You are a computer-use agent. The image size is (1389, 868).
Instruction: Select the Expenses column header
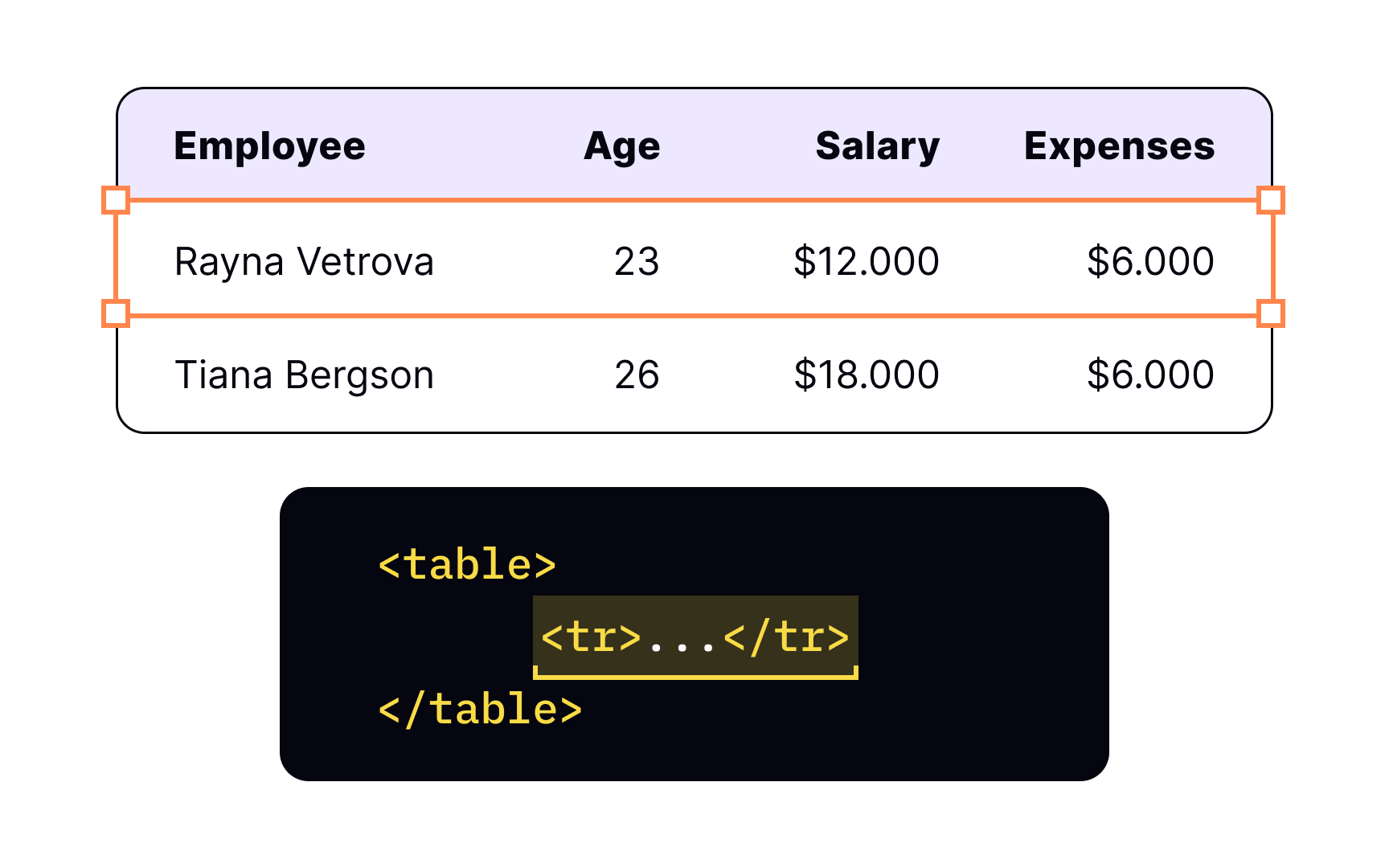(x=1120, y=147)
